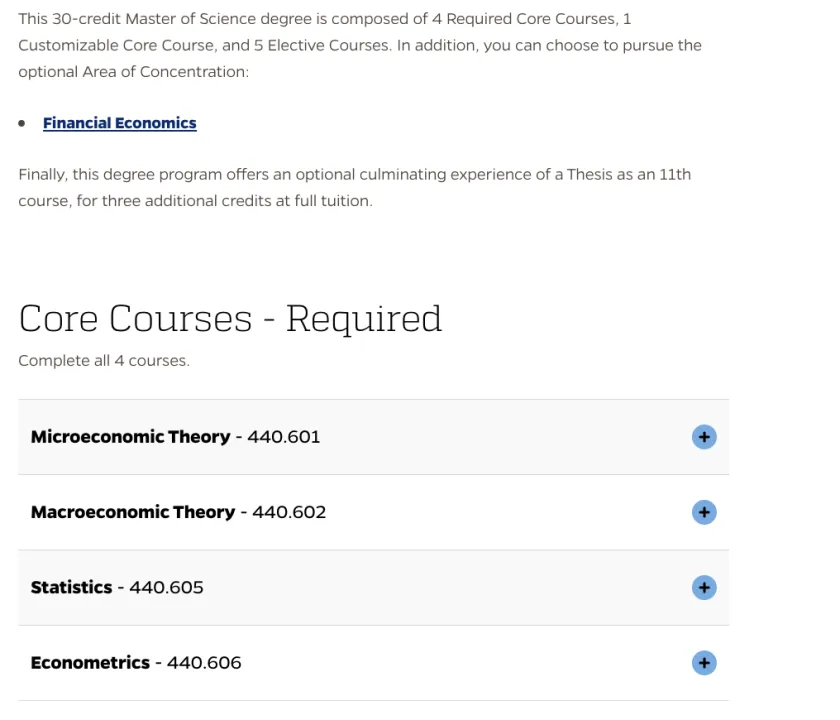The image size is (840, 720).
Task: Click the plus icon beside Macroeconomic Theory
Action: pos(704,512)
